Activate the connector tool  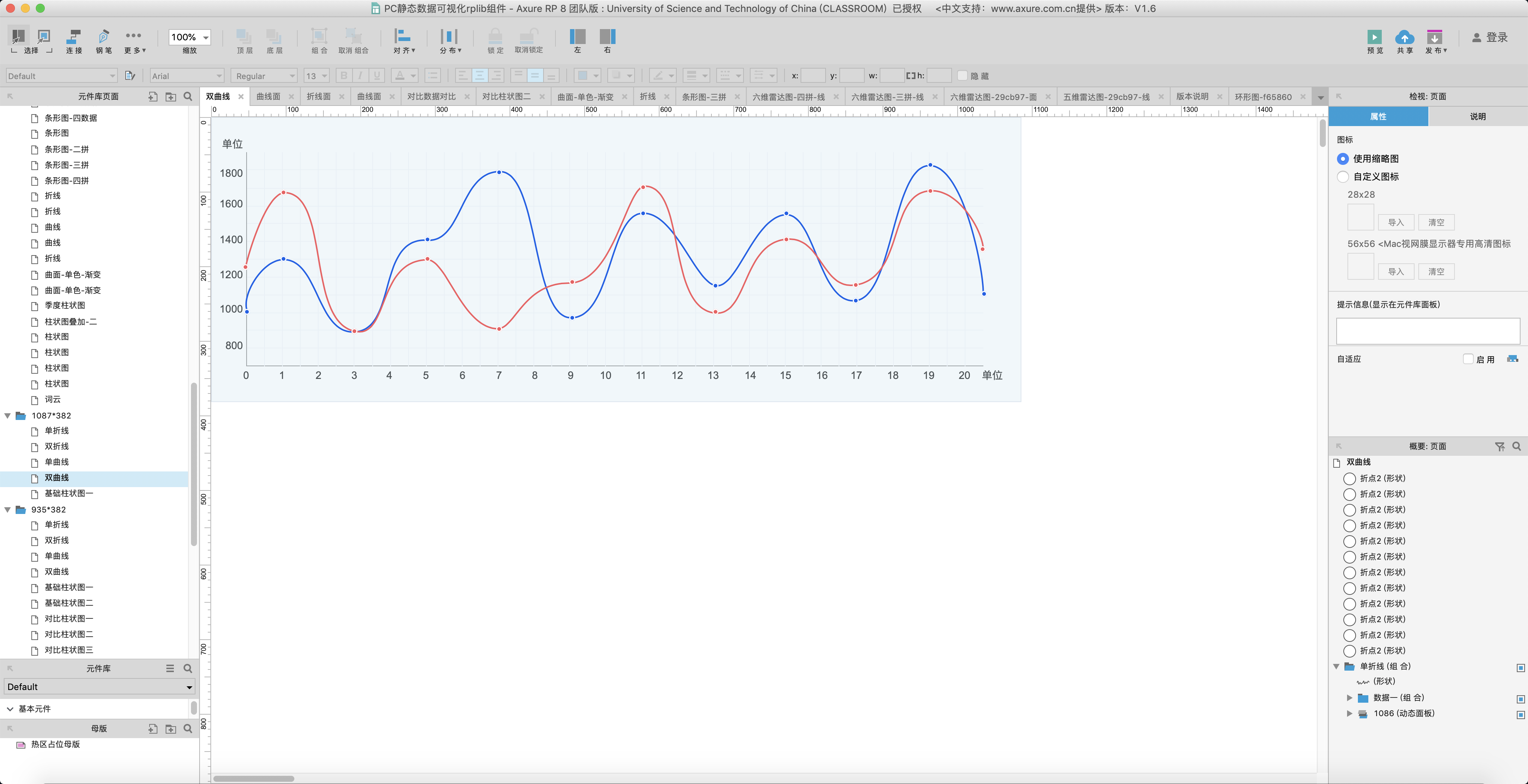coord(74,37)
